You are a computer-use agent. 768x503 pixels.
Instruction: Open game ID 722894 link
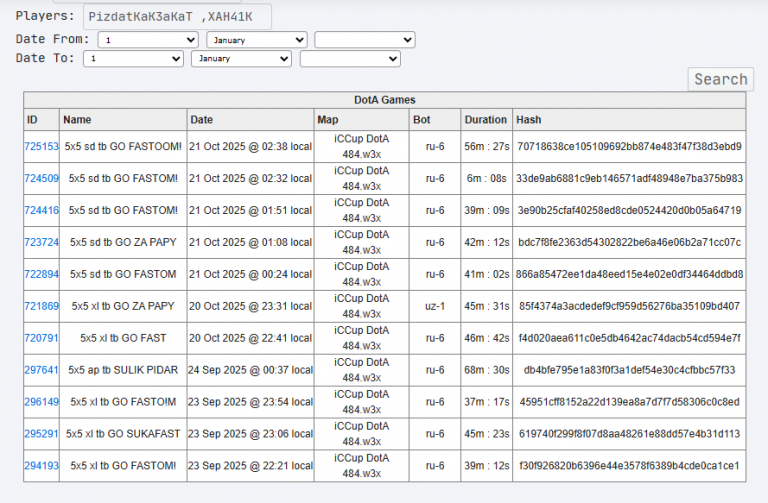41,274
